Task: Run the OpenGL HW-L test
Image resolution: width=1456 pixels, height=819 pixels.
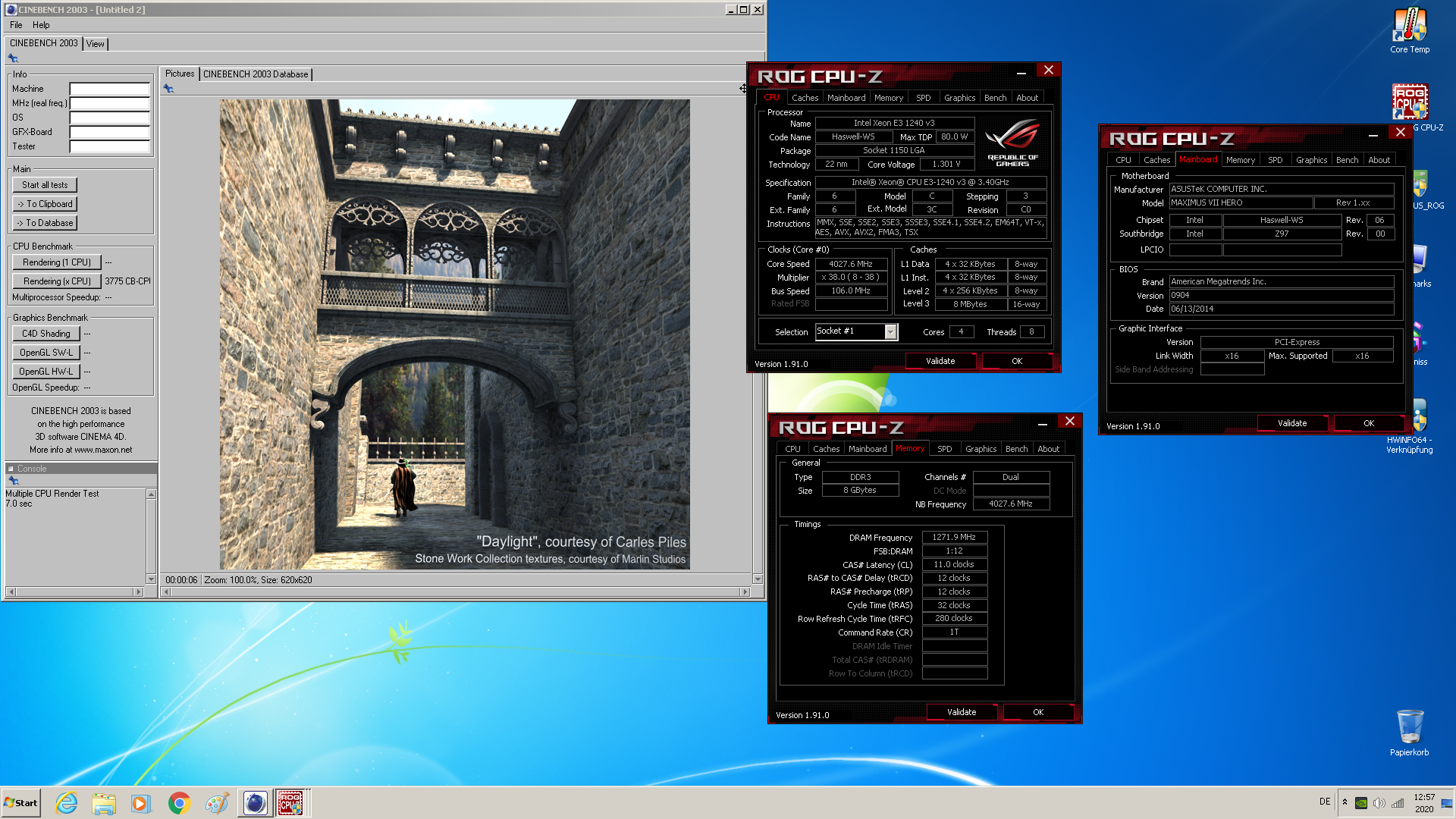Action: (46, 372)
